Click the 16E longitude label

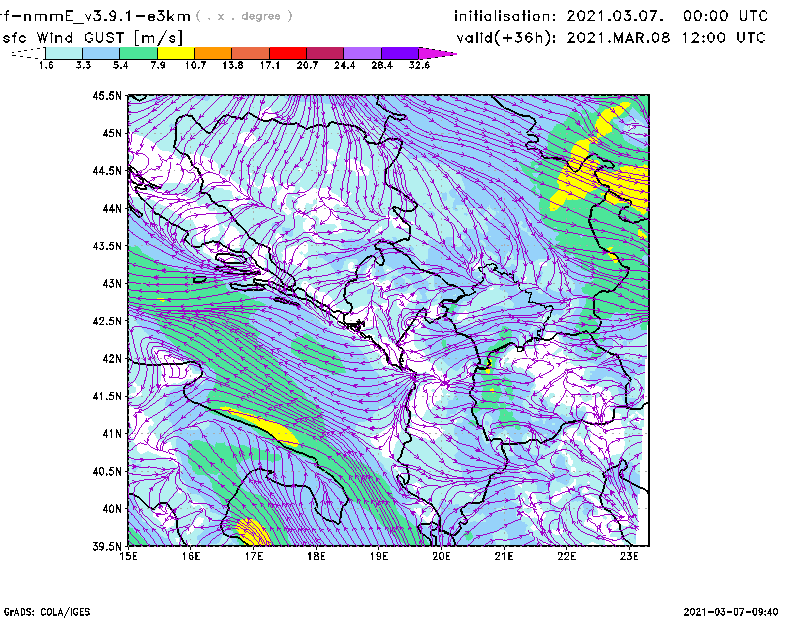pos(191,556)
